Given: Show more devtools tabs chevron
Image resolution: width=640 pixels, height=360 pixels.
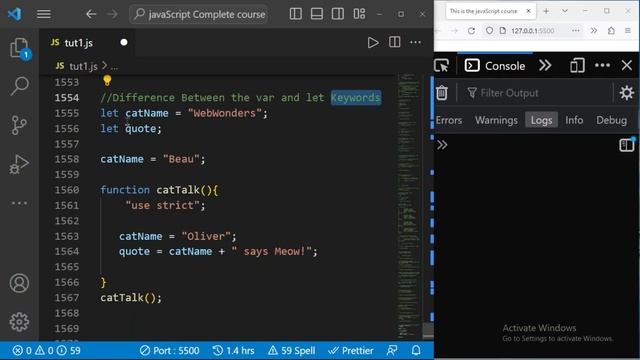Looking at the screenshot, I should (x=545, y=65).
